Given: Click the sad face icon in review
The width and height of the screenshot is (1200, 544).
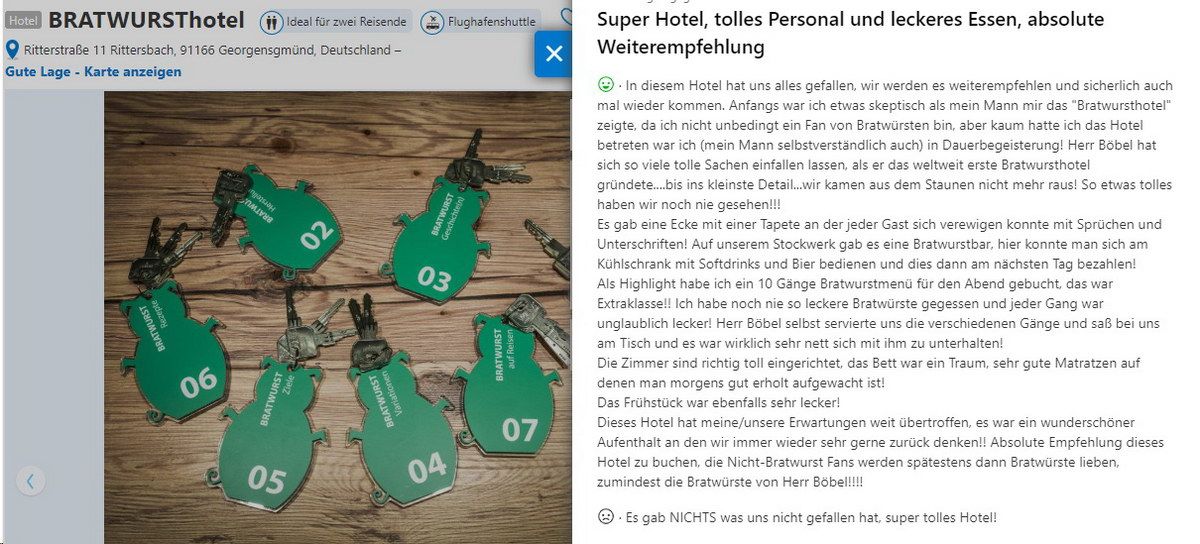Looking at the screenshot, I should 605,517.
